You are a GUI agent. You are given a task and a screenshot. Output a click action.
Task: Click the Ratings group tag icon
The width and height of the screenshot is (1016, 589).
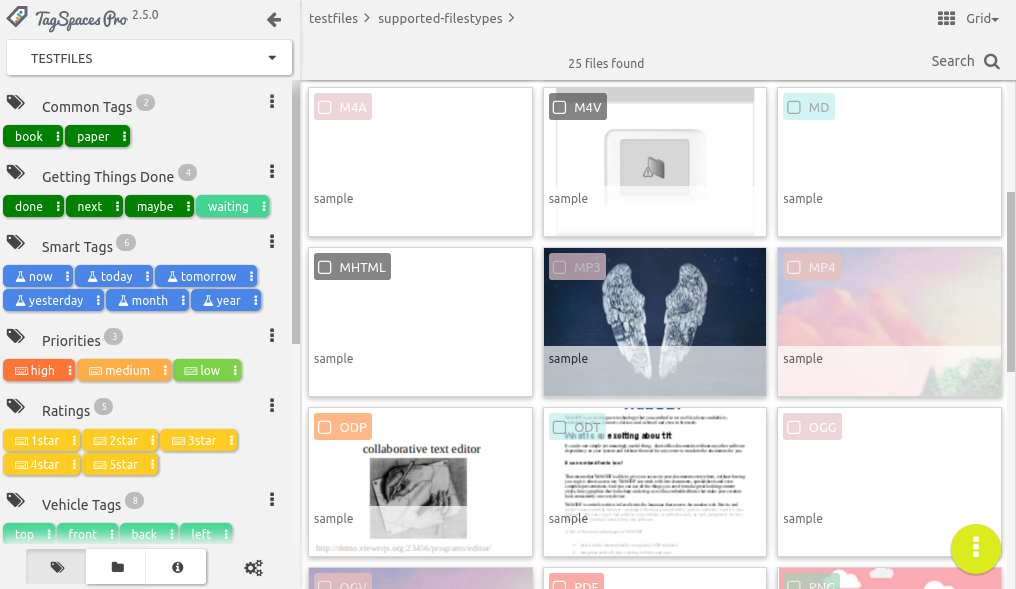tap(16, 406)
